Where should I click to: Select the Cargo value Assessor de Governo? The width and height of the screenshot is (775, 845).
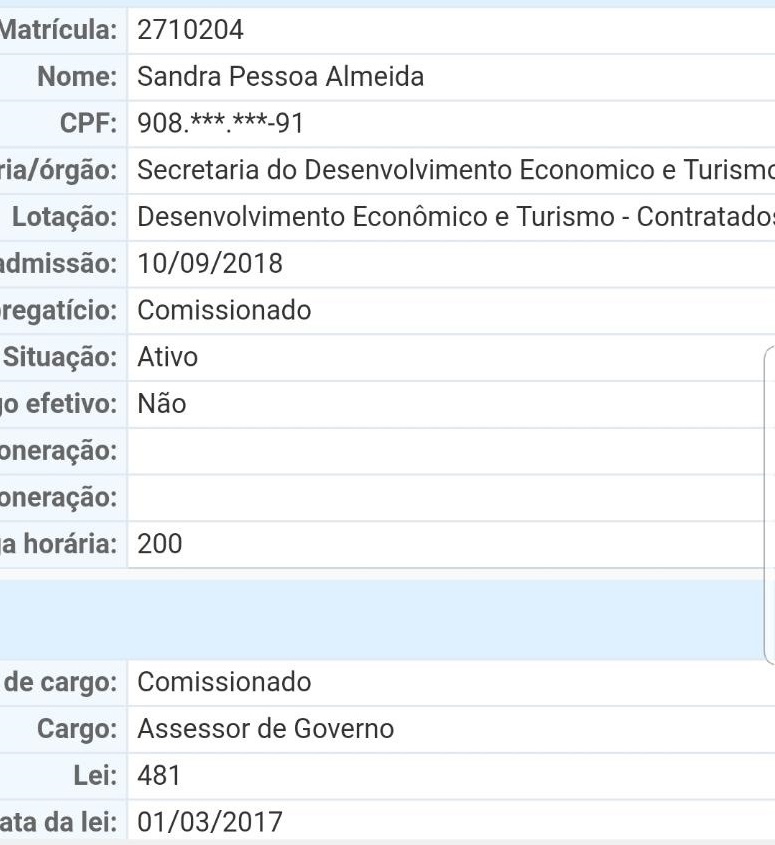pyautogui.click(x=265, y=729)
